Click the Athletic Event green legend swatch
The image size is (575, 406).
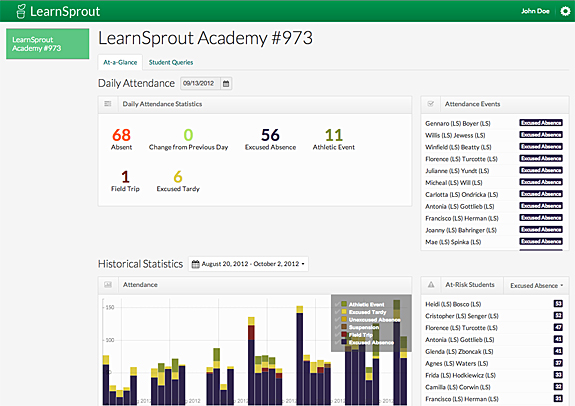(344, 304)
